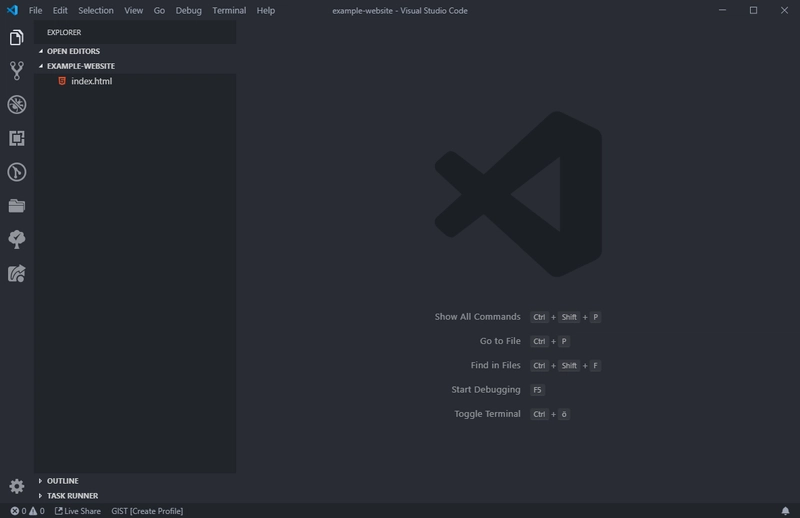Click the tree icon in activity bar
This screenshot has width=800, height=518.
pyautogui.click(x=16, y=239)
